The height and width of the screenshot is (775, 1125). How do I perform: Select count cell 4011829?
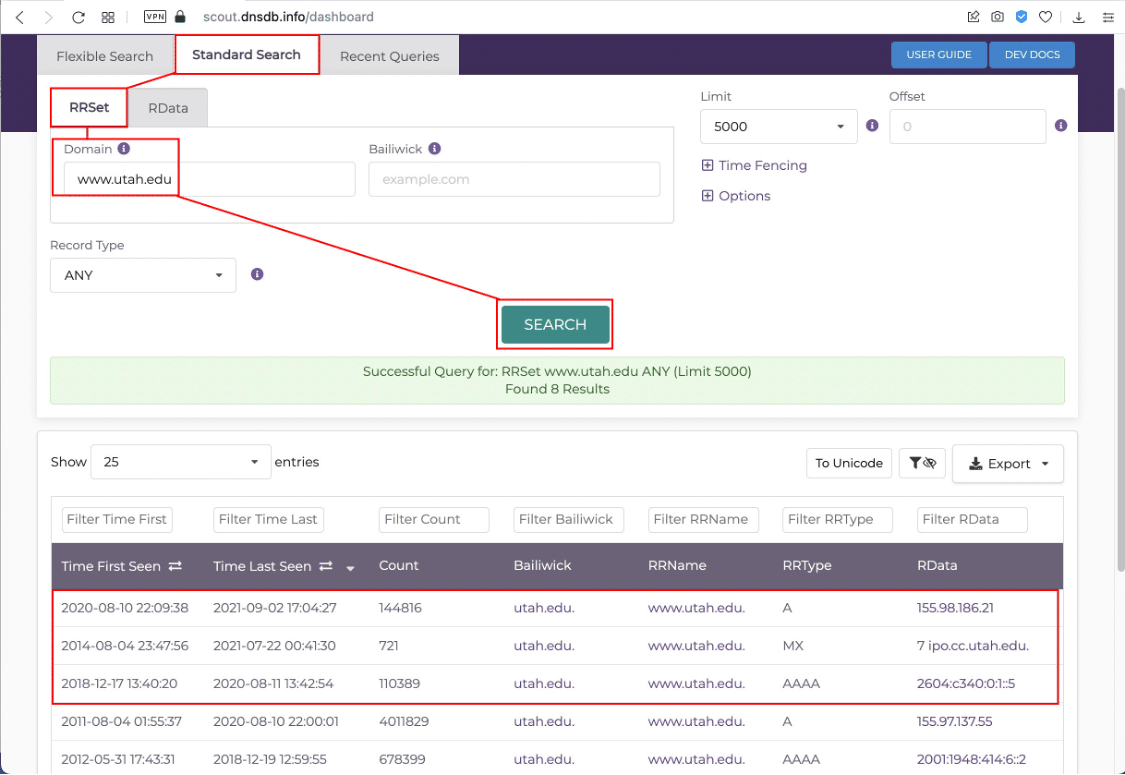coord(403,722)
